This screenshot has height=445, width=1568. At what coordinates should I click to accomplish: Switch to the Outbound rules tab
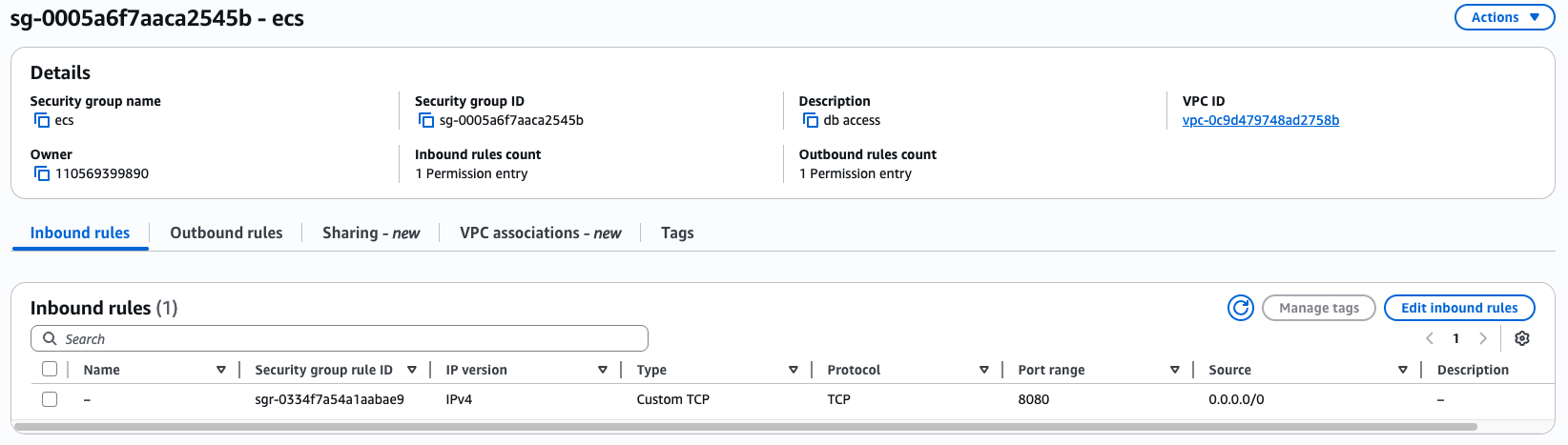pos(226,233)
